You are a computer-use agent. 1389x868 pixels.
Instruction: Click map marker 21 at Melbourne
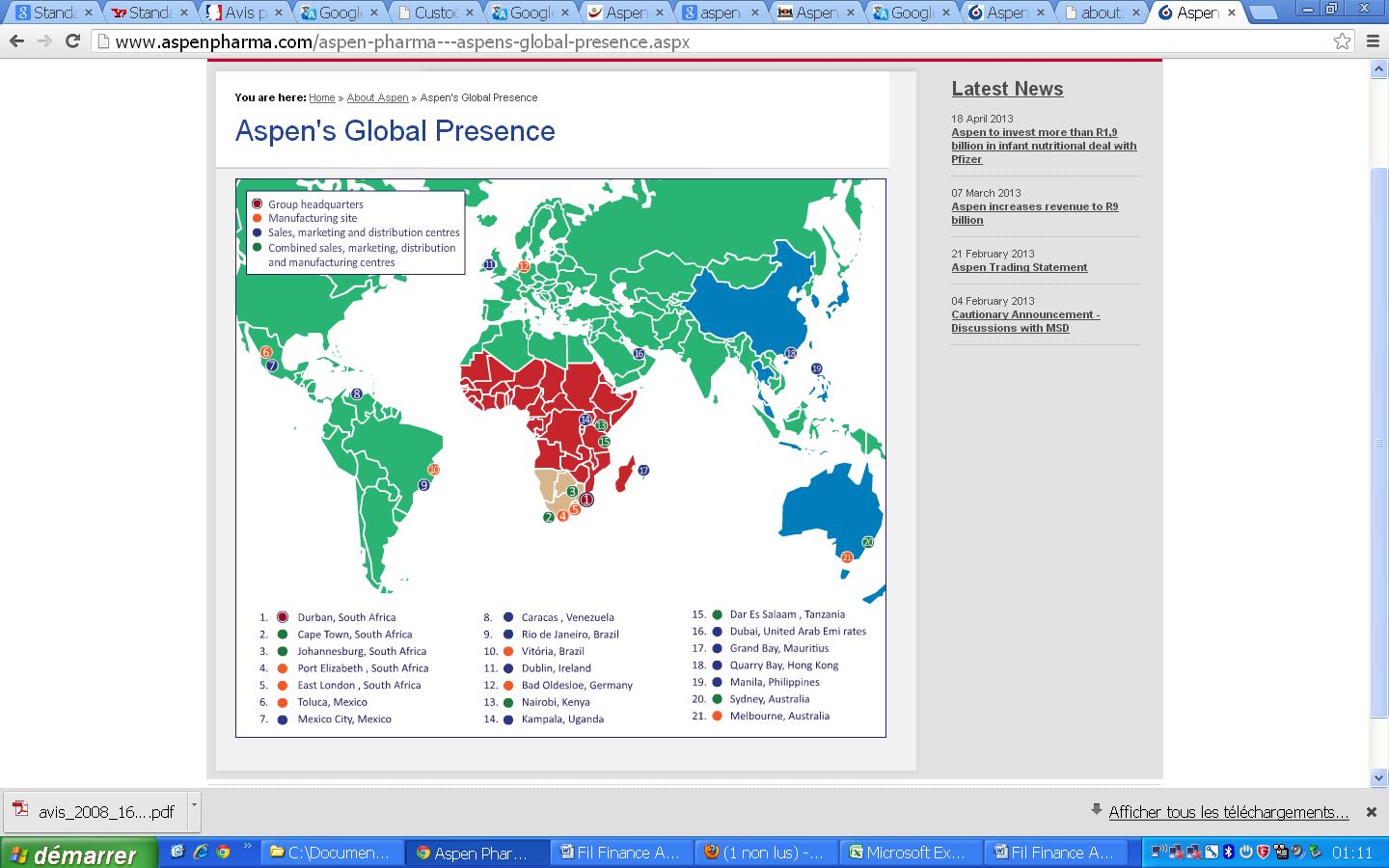847,557
